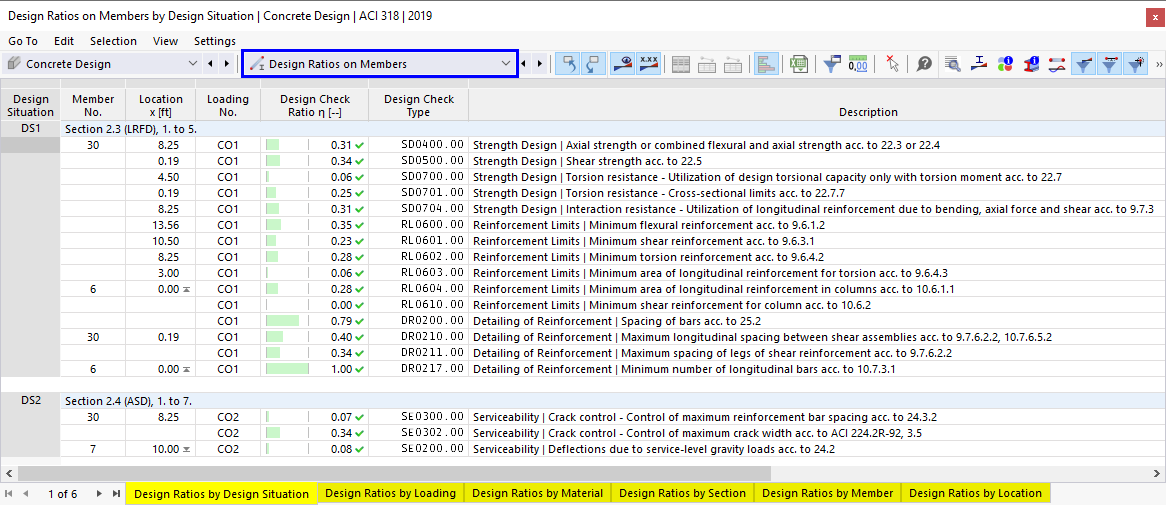This screenshot has height=505, width=1166.
Task: Click the location cell 13.56
Action: [x=161, y=223]
